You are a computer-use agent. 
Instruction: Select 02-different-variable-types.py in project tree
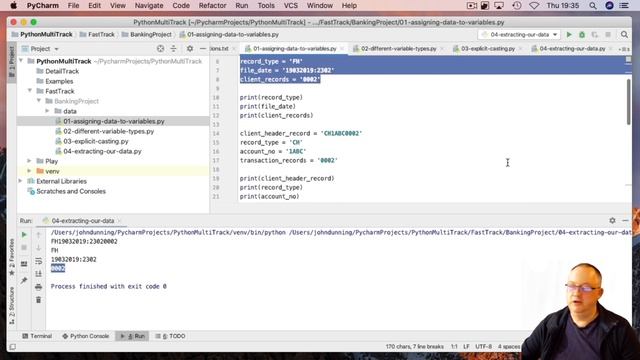click(109, 131)
